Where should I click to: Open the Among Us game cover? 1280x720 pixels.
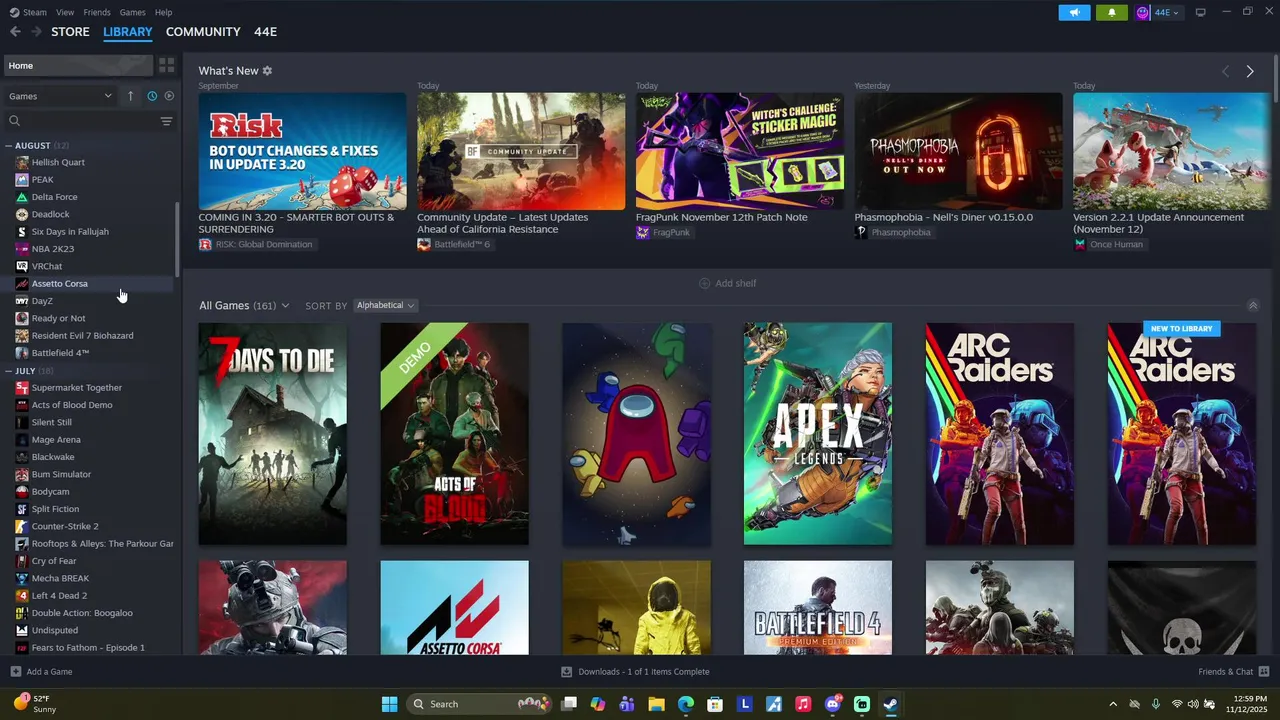click(x=636, y=434)
